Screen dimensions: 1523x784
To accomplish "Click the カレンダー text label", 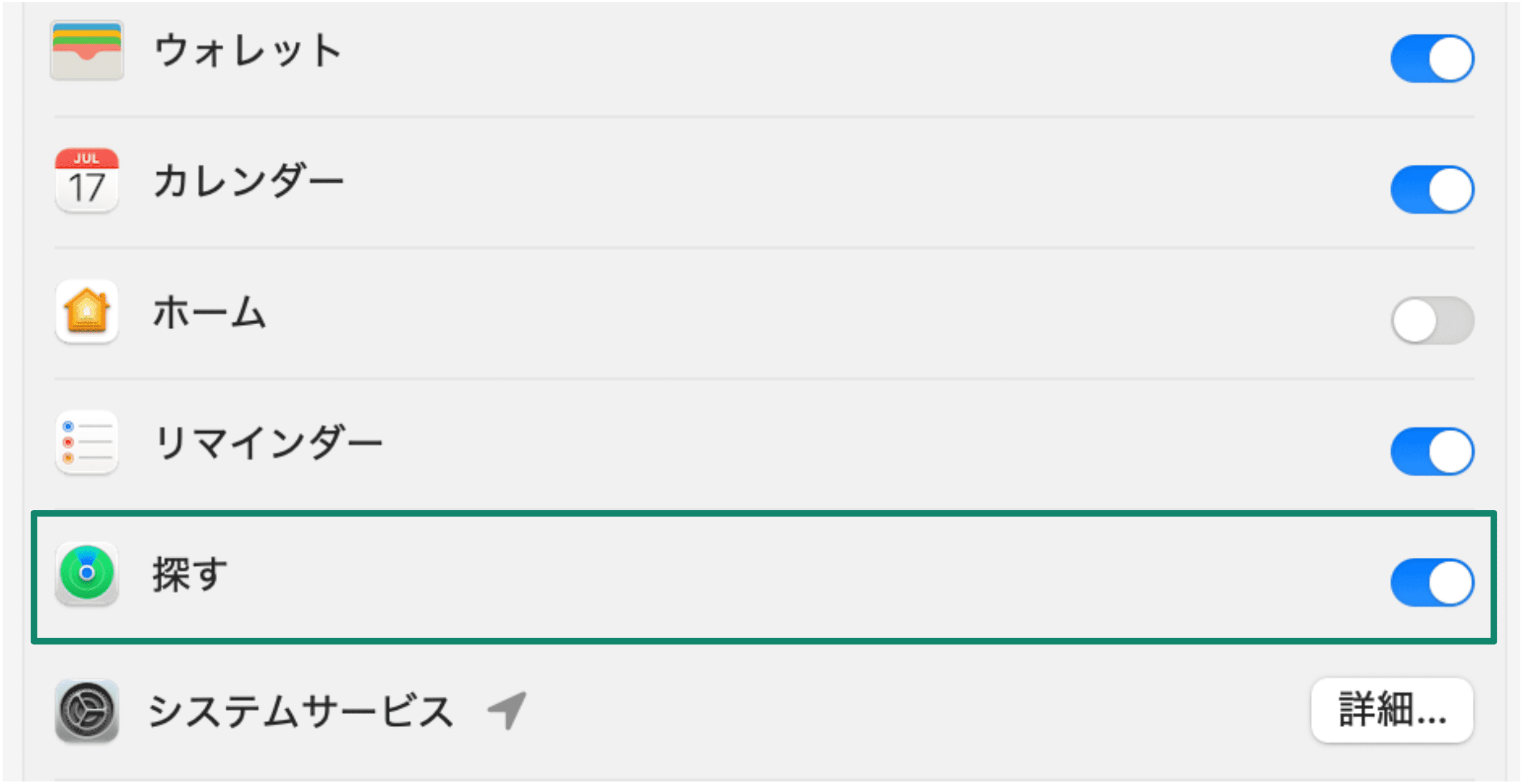I will [248, 182].
